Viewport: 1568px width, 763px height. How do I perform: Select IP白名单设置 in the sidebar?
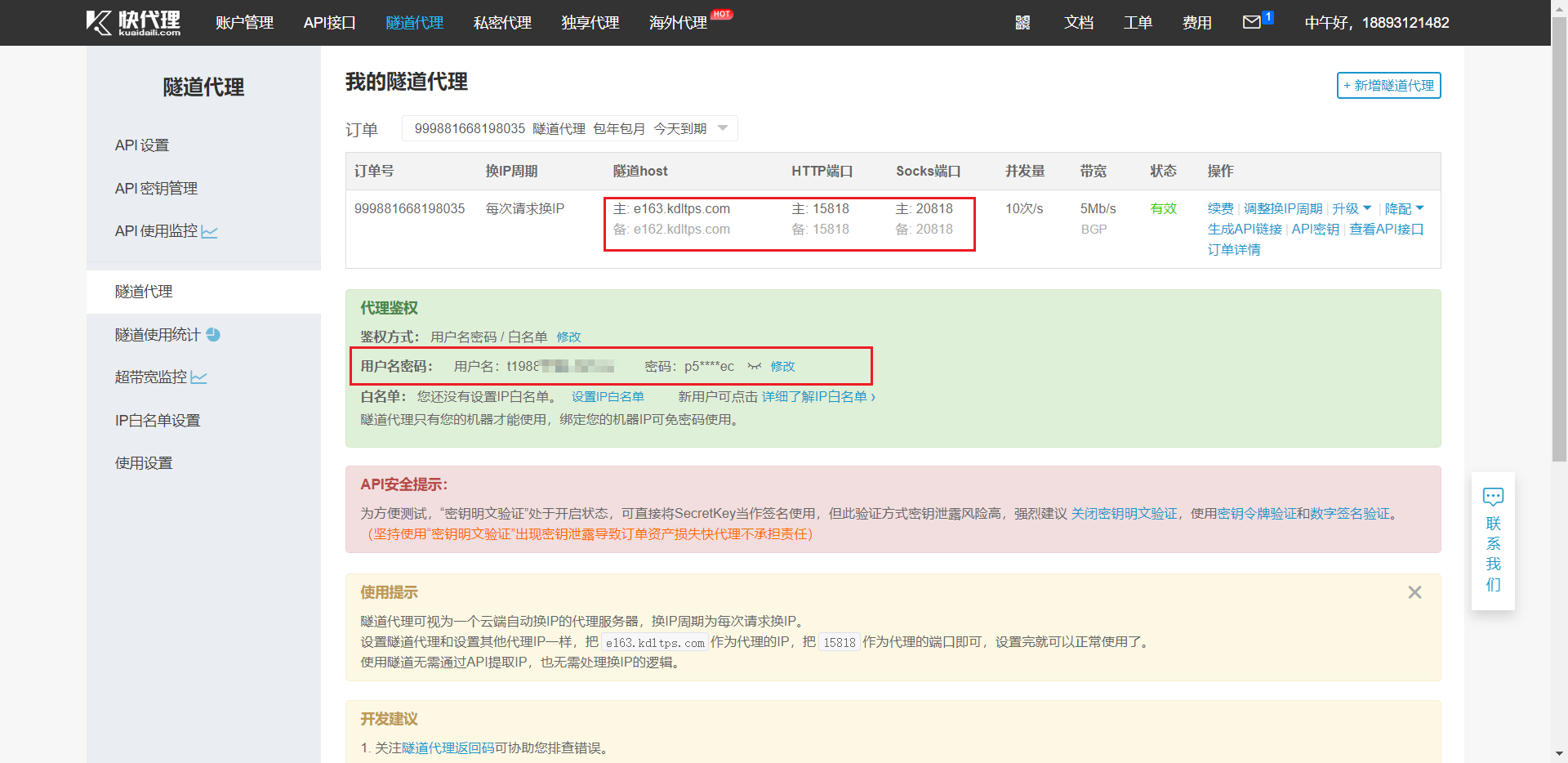click(x=158, y=421)
